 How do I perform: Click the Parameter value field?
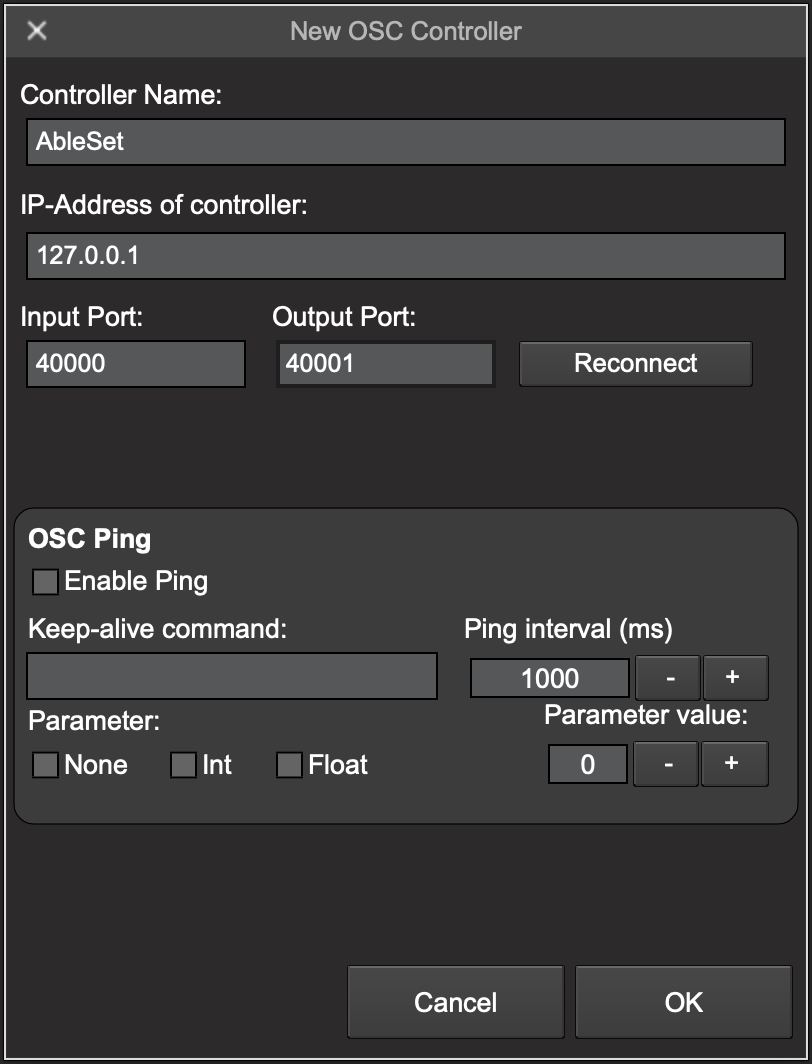[588, 765]
